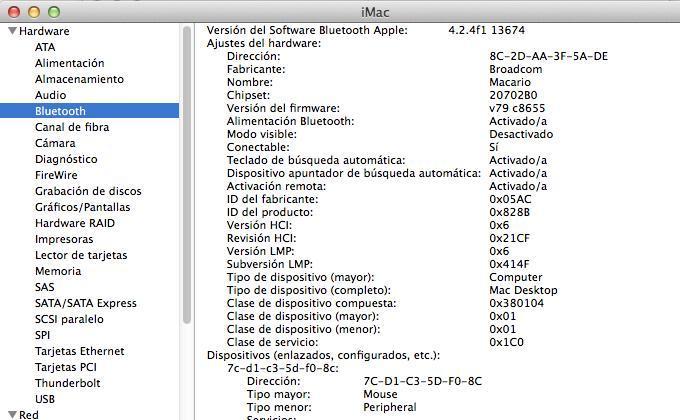Collapse the Hardware section triangle
The height and width of the screenshot is (420, 680).
click(10, 31)
